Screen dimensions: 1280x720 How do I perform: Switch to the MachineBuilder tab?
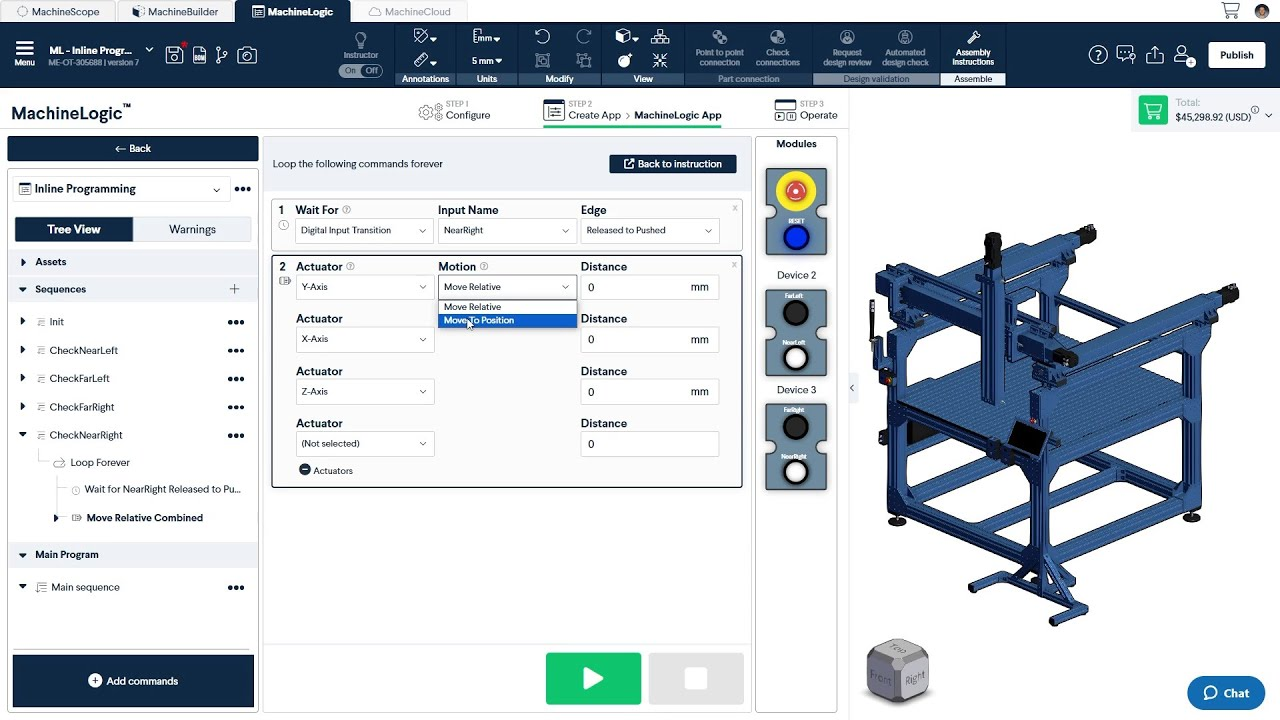[175, 12]
